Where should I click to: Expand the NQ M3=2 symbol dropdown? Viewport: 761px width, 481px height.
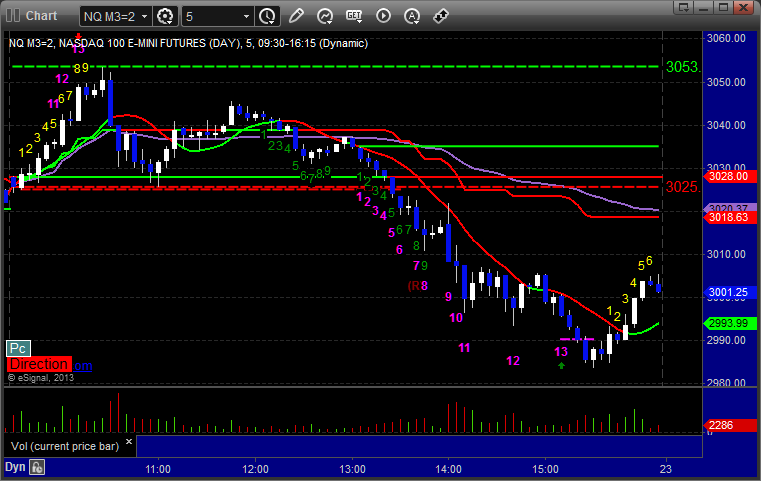click(x=144, y=17)
